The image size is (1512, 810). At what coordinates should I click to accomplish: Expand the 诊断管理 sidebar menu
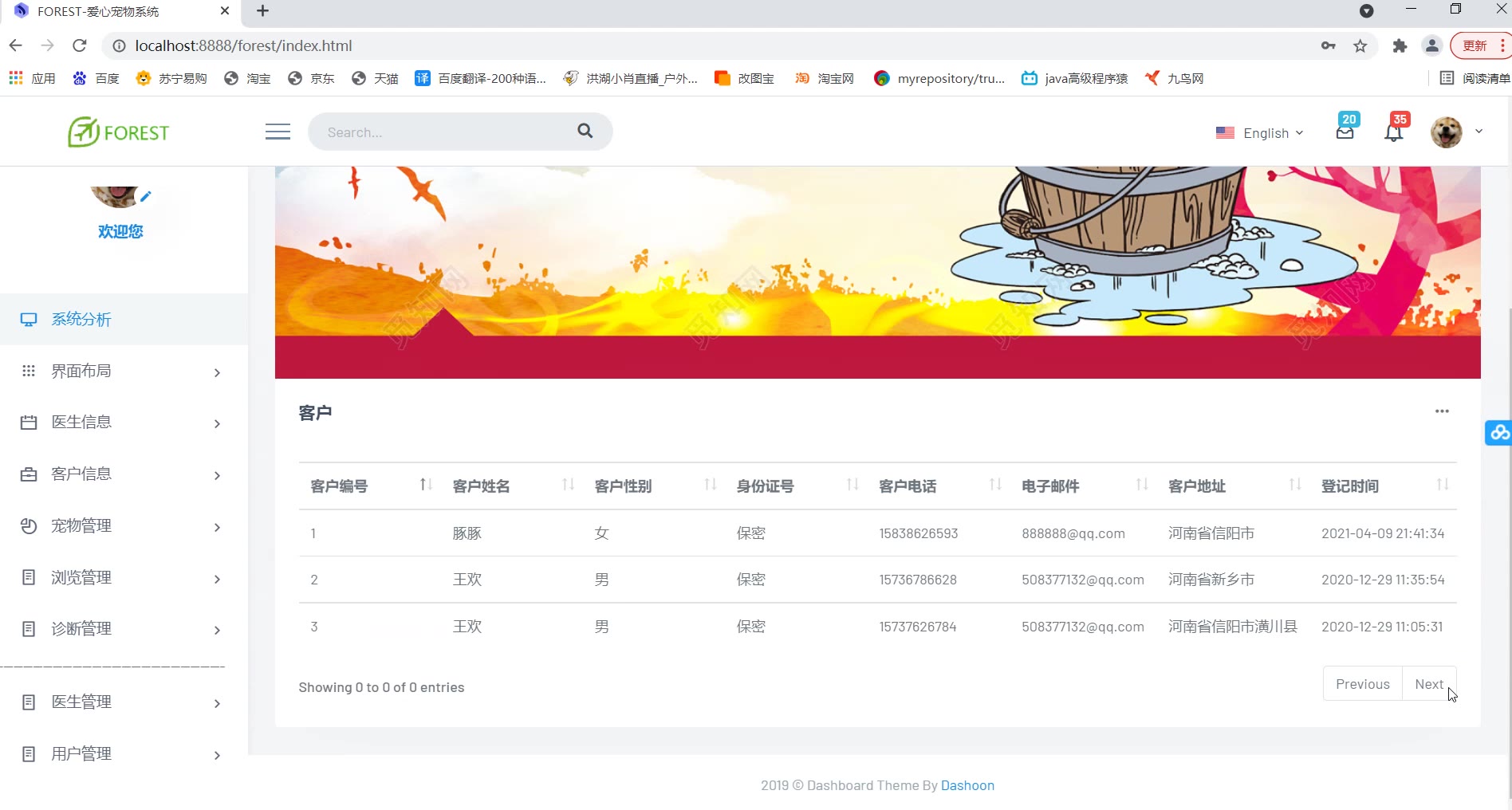pos(124,629)
